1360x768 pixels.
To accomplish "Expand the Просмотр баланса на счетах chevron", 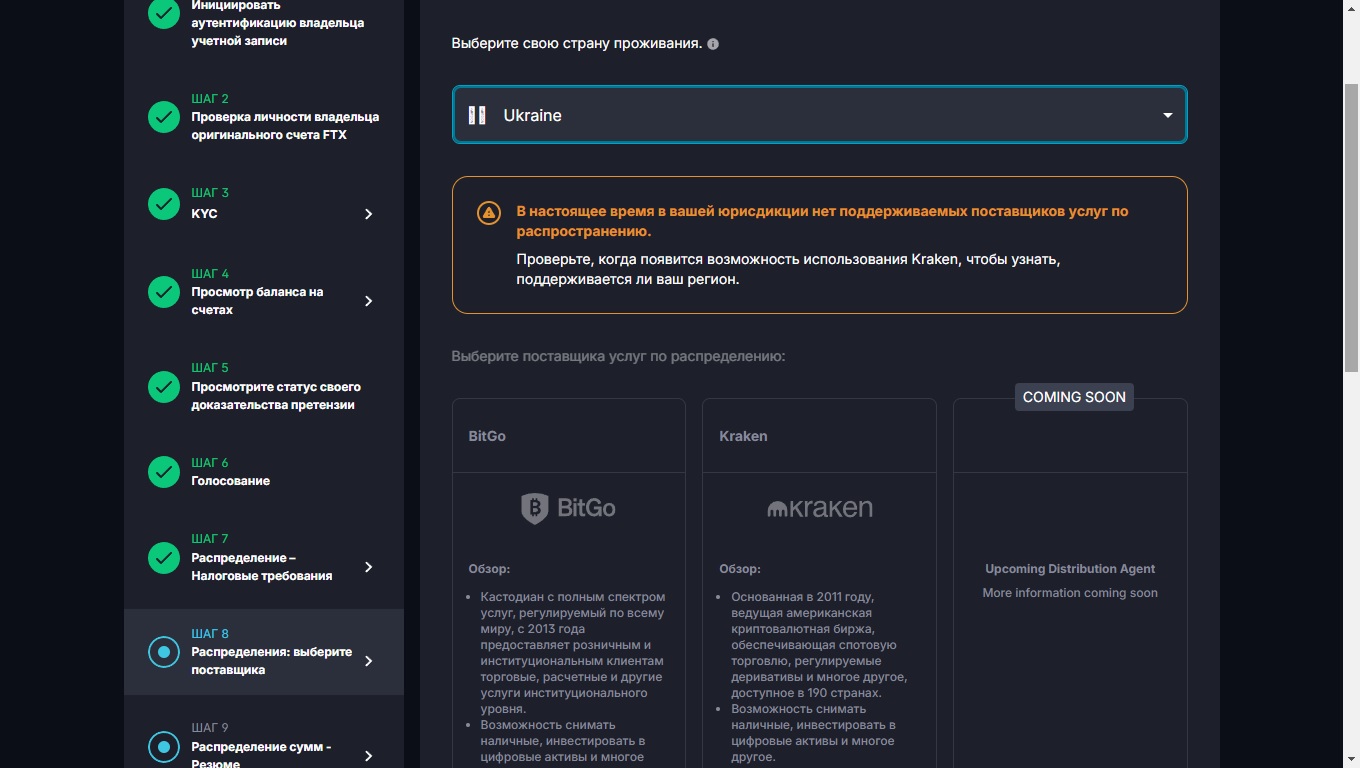I will pos(368,301).
